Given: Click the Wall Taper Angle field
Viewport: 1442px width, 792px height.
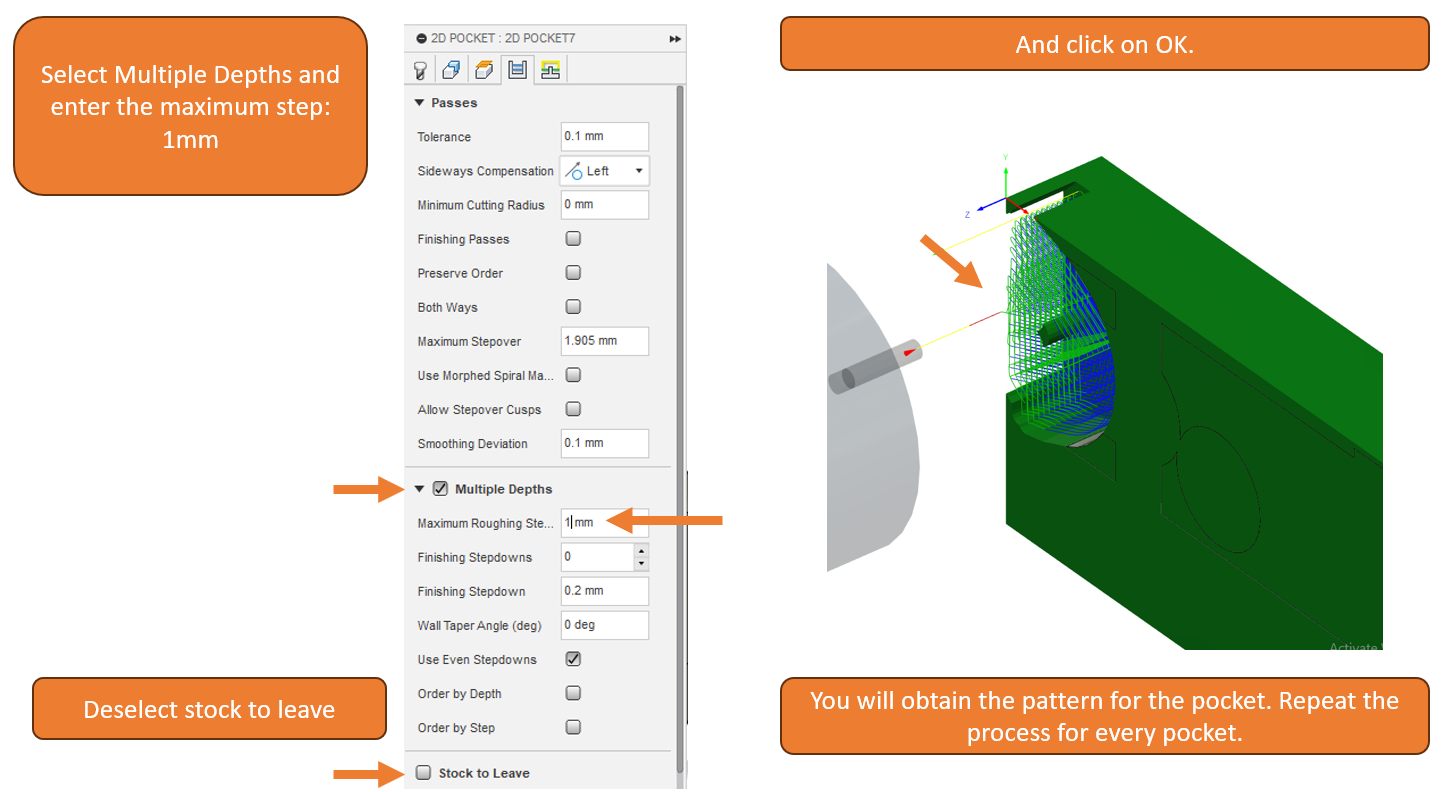Looking at the screenshot, I should pos(605,625).
